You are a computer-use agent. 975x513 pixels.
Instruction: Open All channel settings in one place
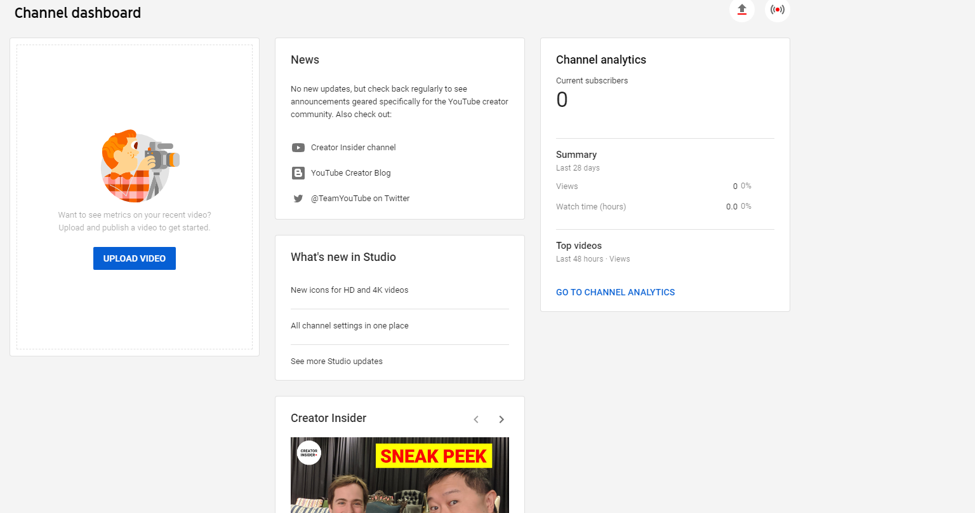pyautogui.click(x=349, y=326)
